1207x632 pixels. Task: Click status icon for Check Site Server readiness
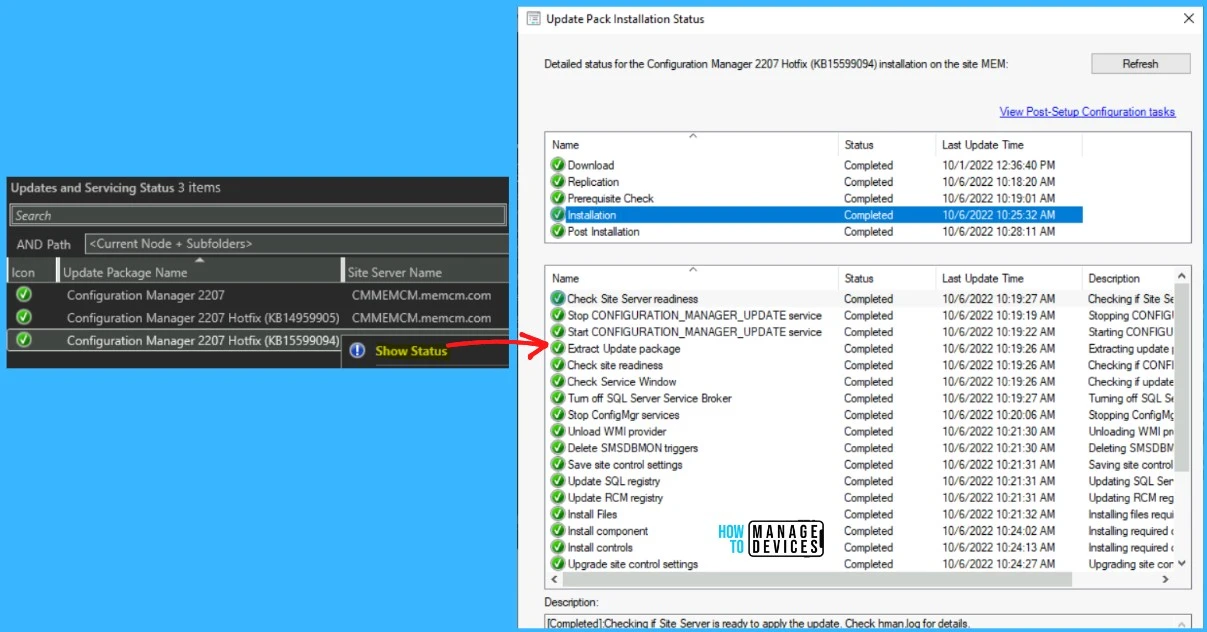557,298
